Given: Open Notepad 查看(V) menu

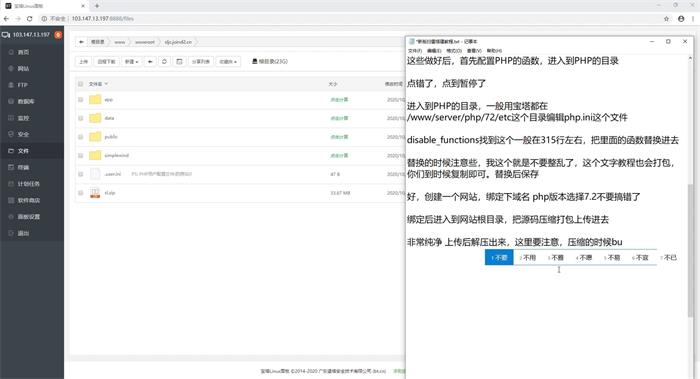Looking at the screenshot, I should 474,51.
